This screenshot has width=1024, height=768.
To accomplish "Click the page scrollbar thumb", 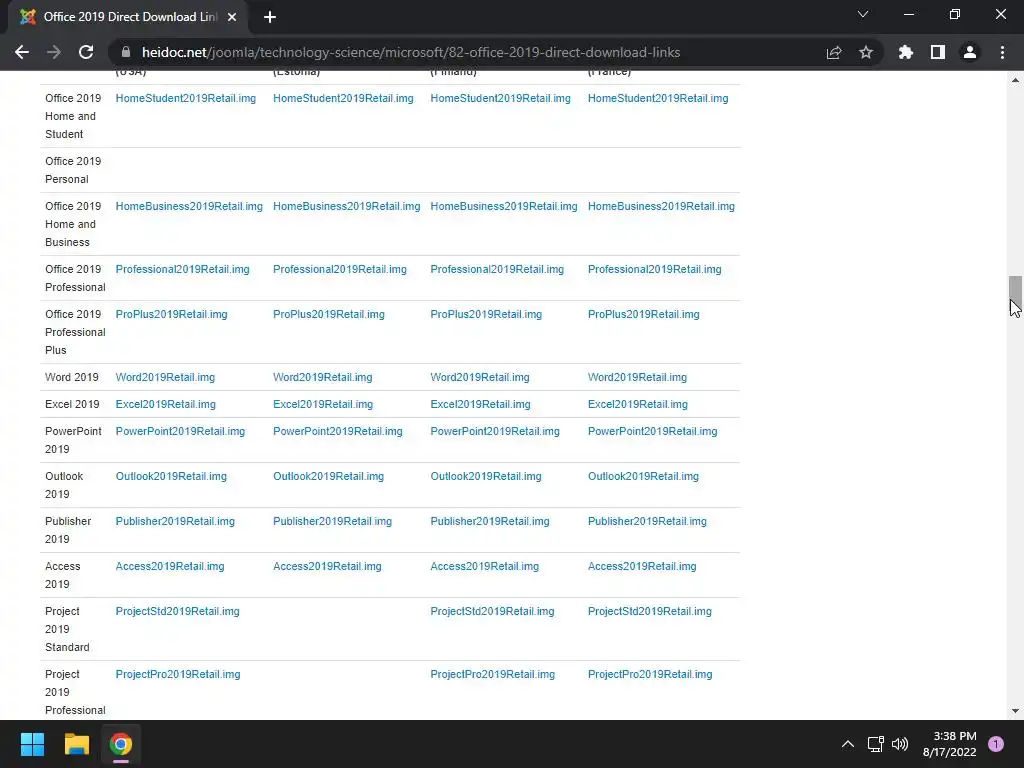I will click(1015, 291).
